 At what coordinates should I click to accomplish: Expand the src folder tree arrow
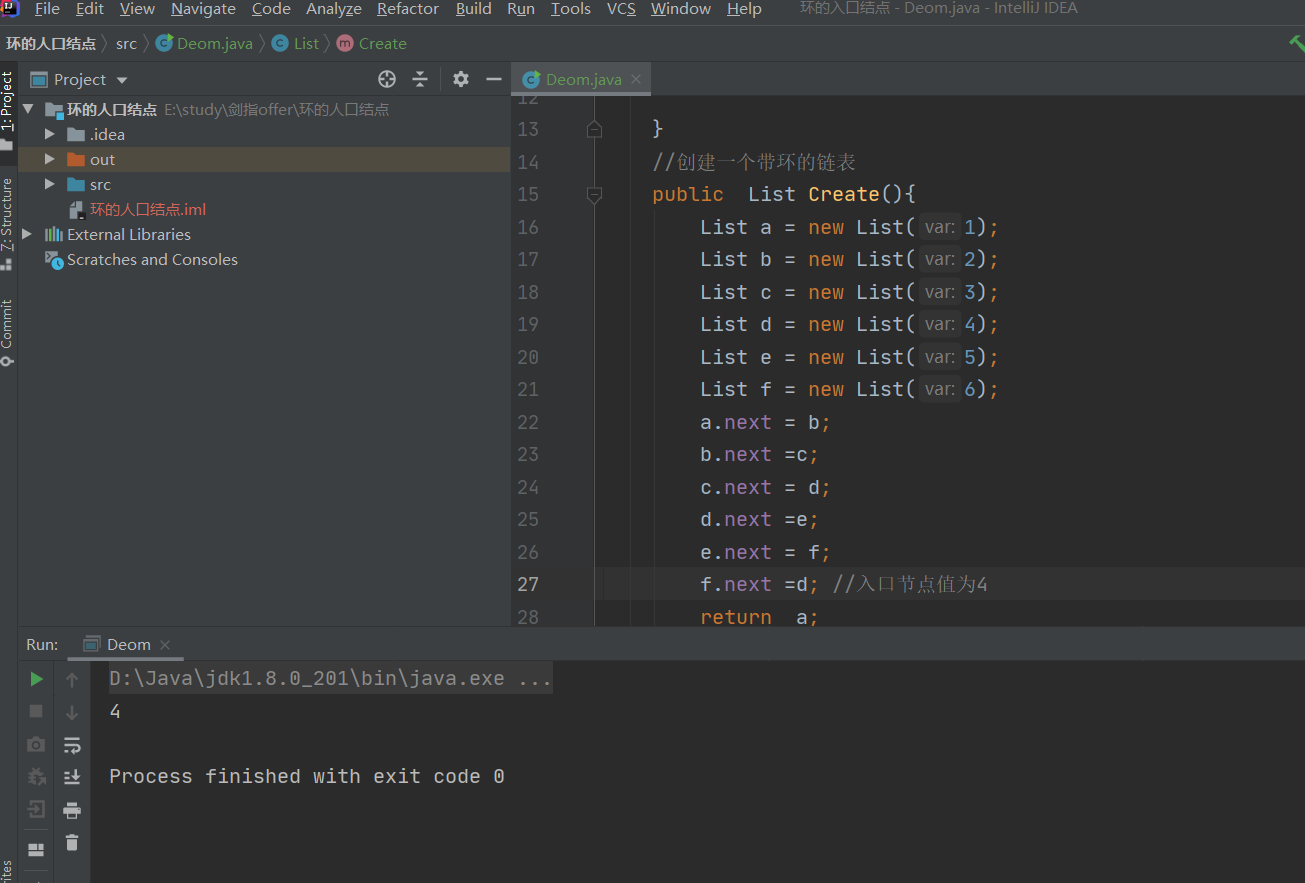pyautogui.click(x=50, y=184)
